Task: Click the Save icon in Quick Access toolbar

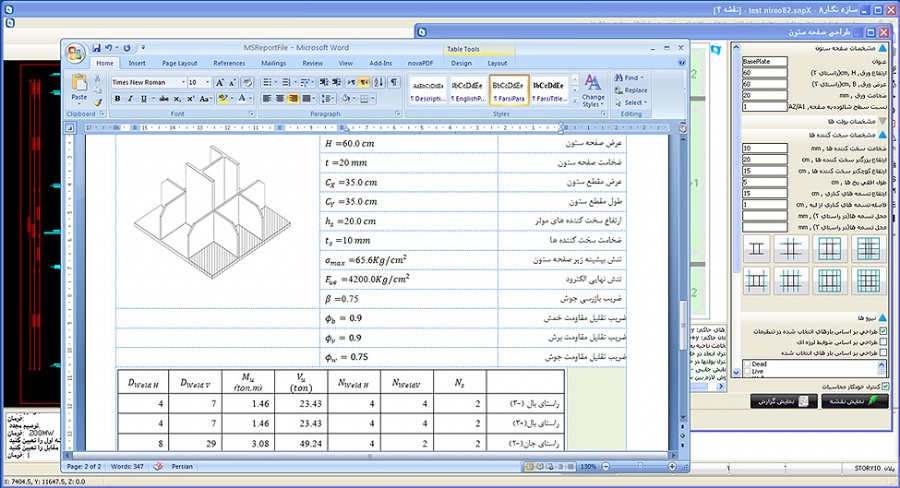Action: [96, 48]
